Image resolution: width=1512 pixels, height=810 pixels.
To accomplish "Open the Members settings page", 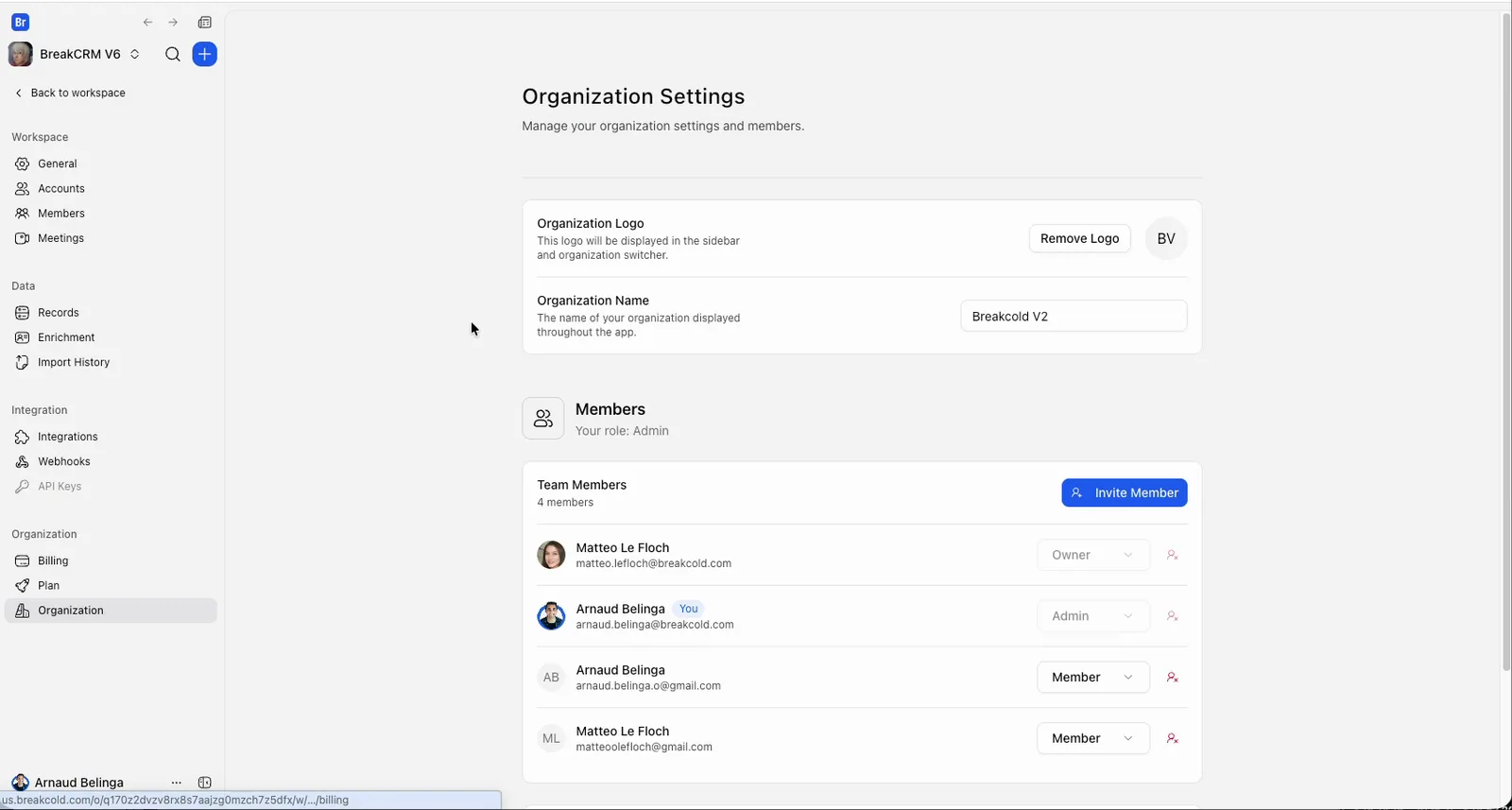I will pos(111,214).
